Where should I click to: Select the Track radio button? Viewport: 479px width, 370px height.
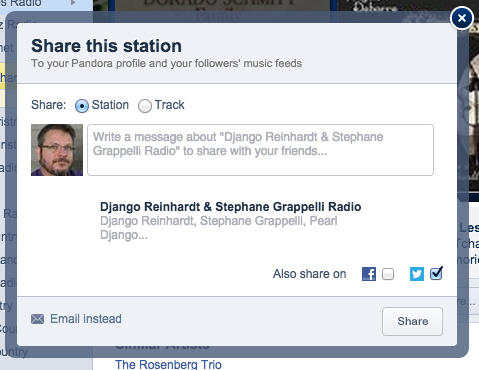pos(145,106)
